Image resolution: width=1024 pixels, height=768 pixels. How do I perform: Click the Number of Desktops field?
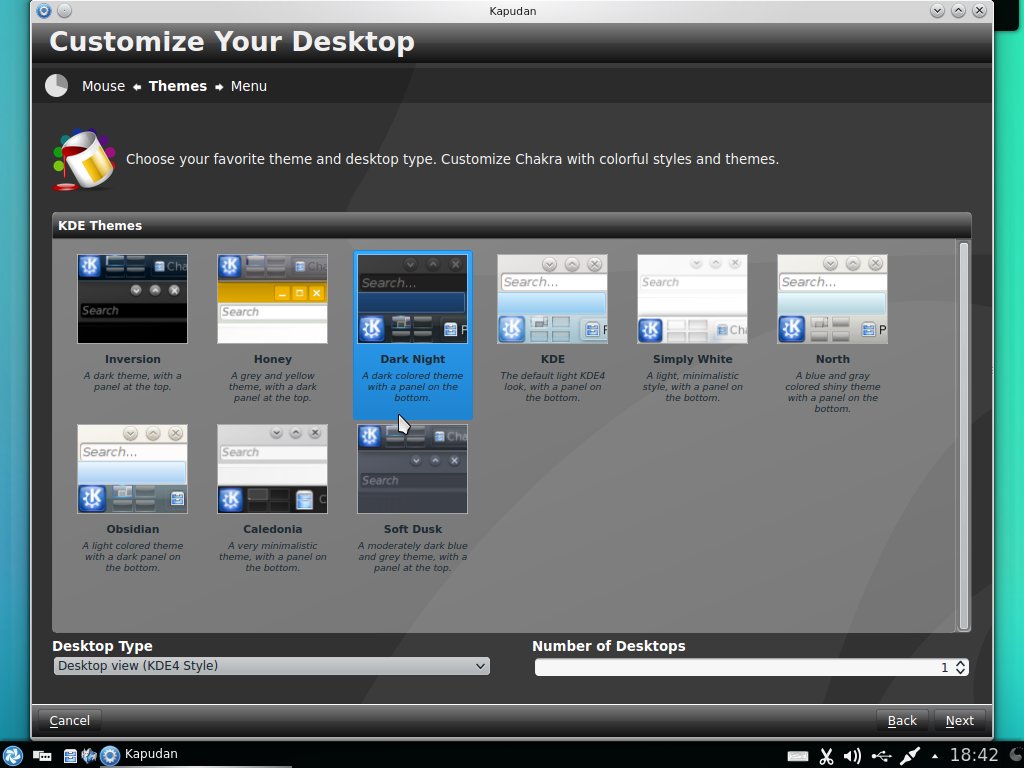(751, 667)
